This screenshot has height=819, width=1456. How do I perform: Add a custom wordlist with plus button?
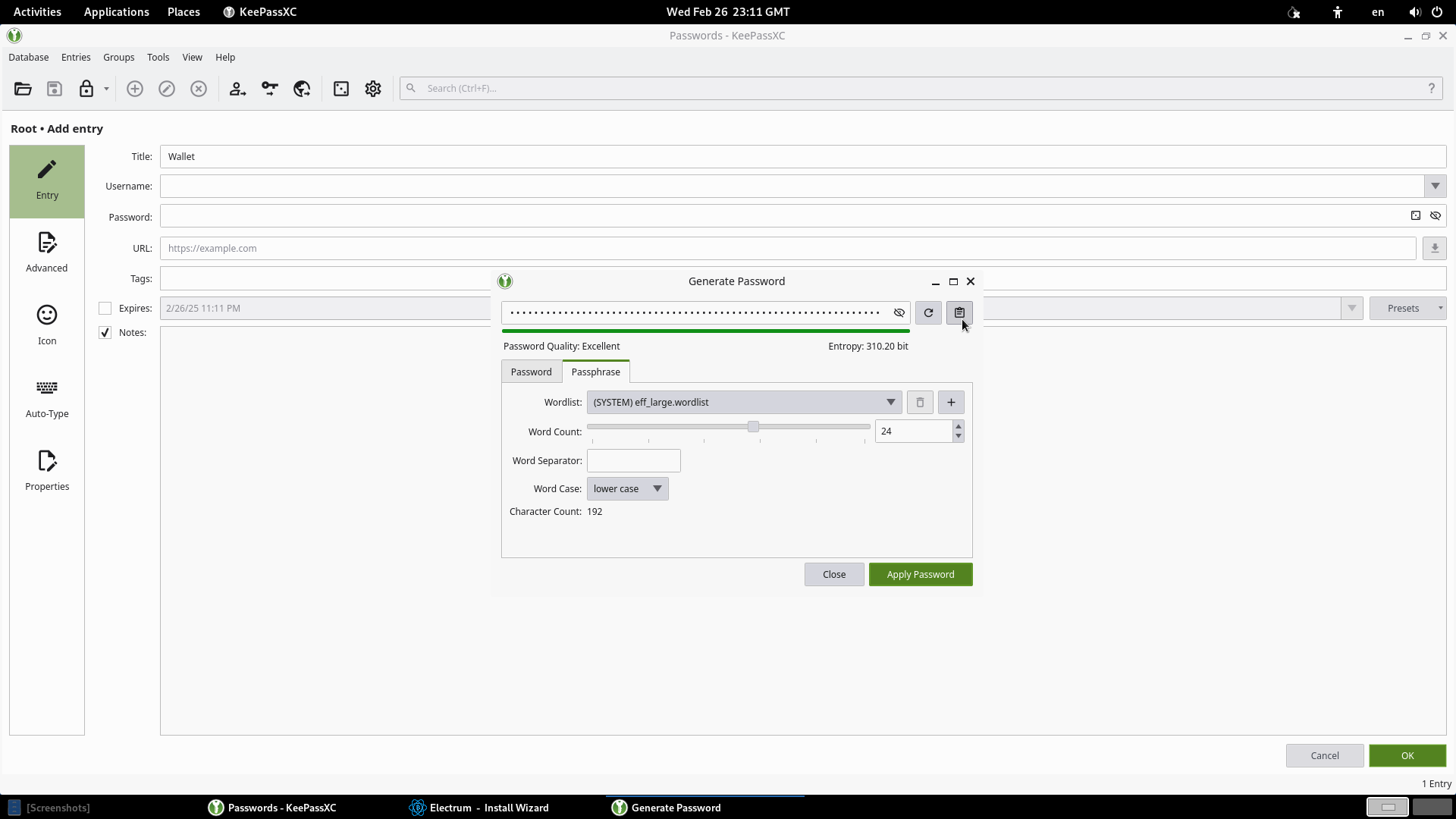tap(951, 402)
